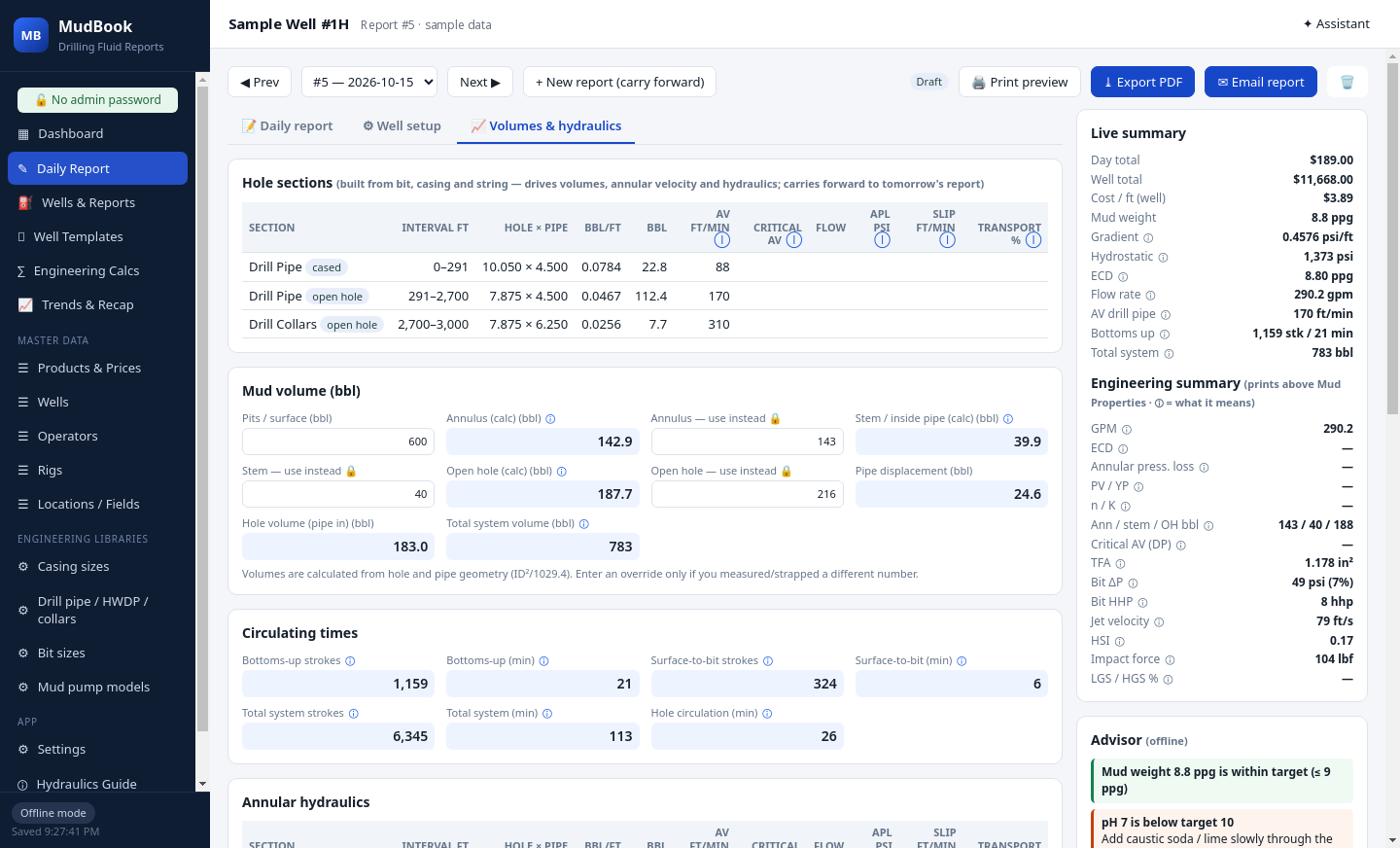Click the info icon next to AV FT/MIN

tap(721, 239)
